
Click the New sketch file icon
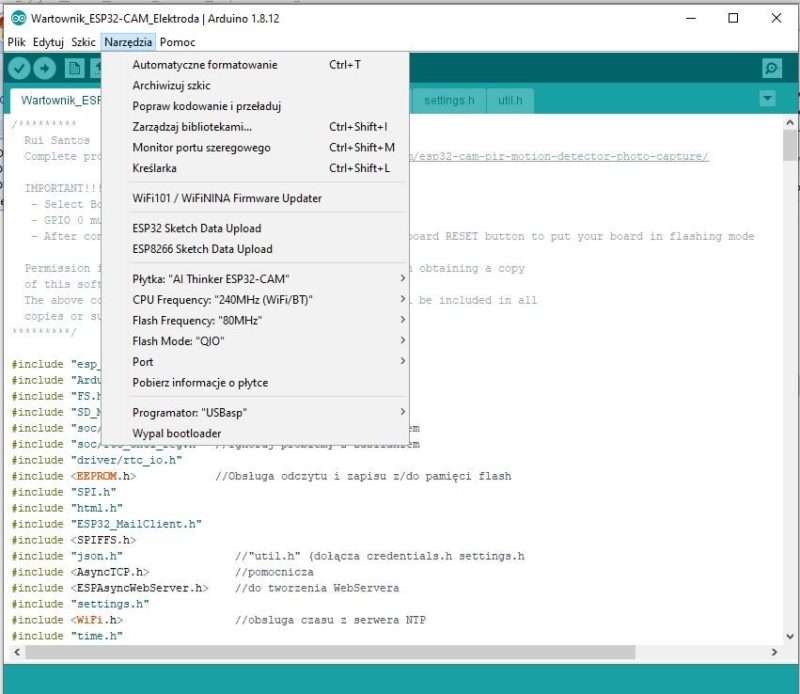point(74,68)
